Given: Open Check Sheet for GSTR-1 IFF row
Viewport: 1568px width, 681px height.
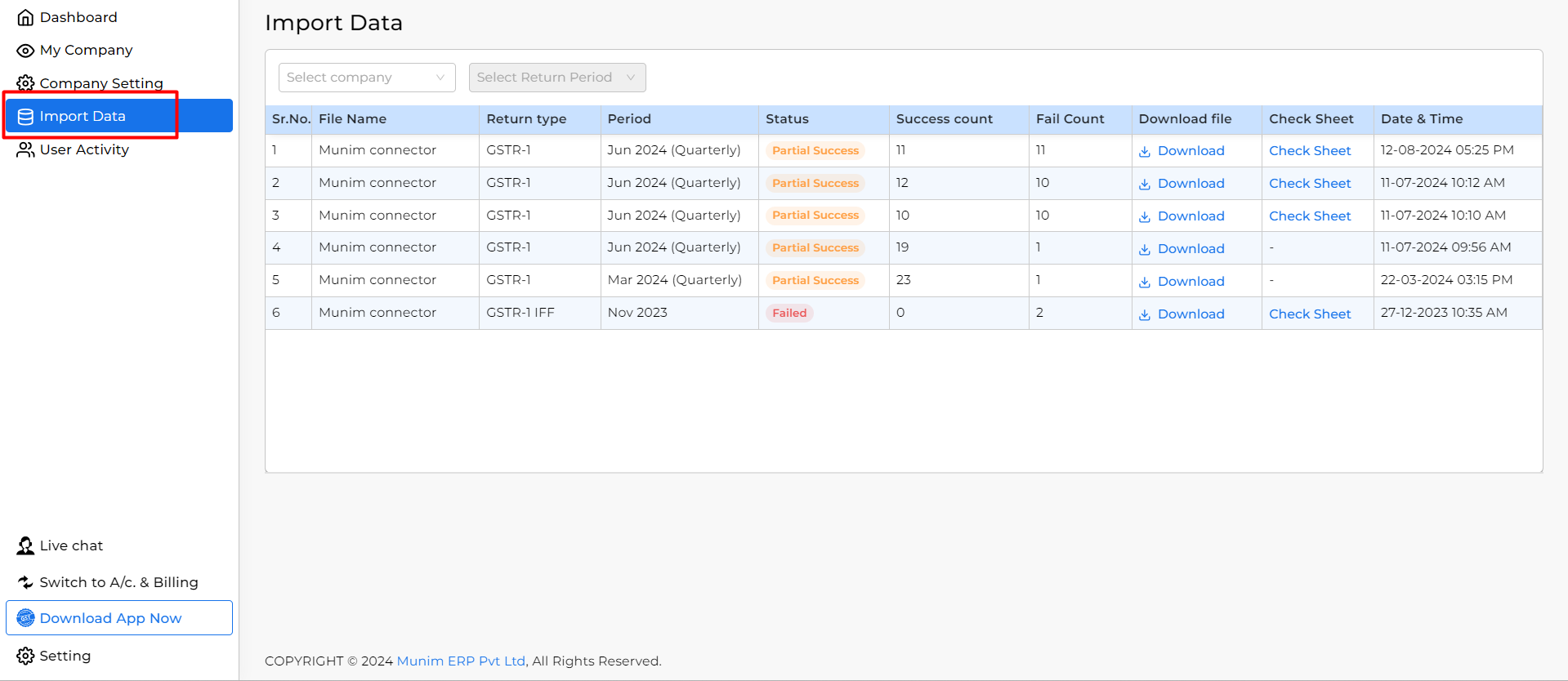Looking at the screenshot, I should coord(1310,314).
